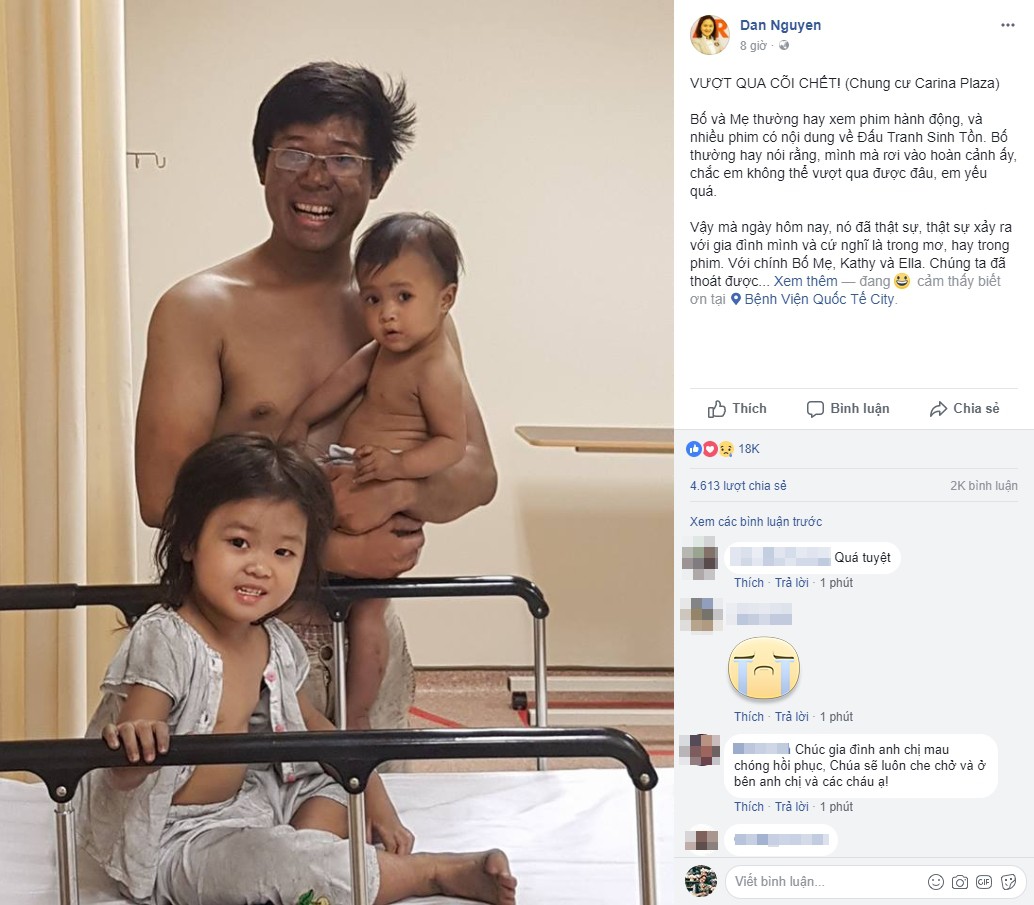Click the public globe privacy icon
The image size is (1034, 905).
784,46
